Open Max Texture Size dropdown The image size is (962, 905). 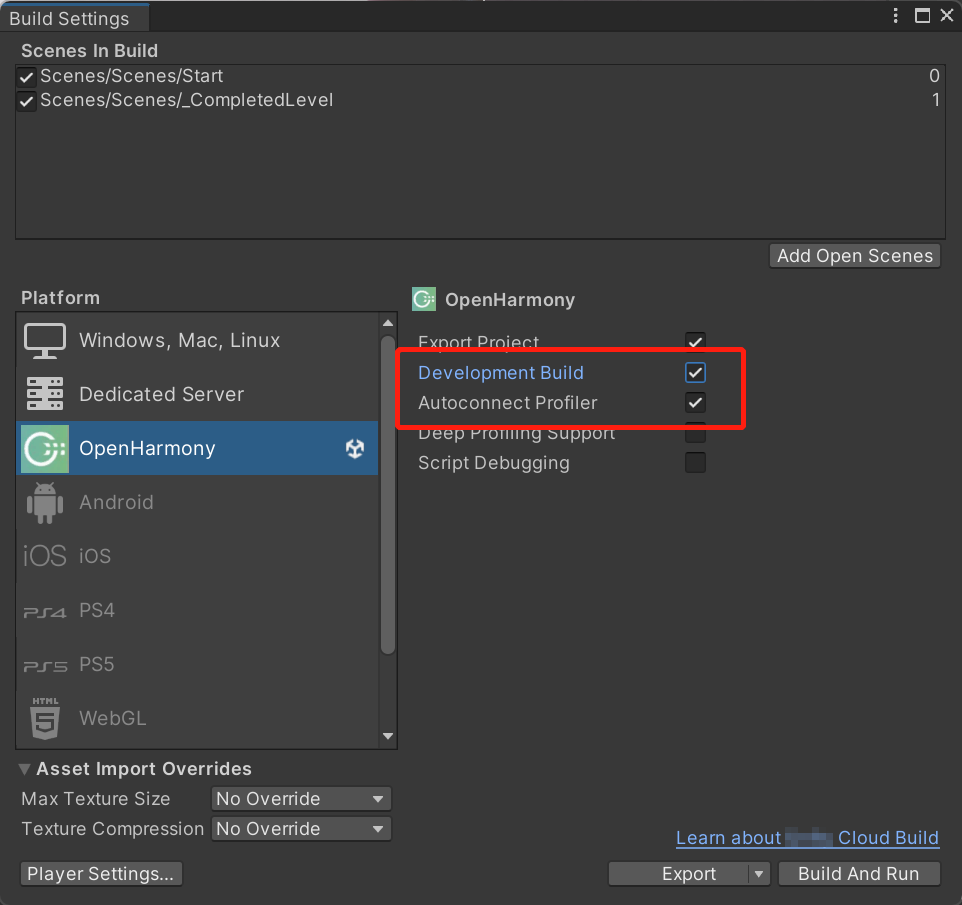(301, 799)
